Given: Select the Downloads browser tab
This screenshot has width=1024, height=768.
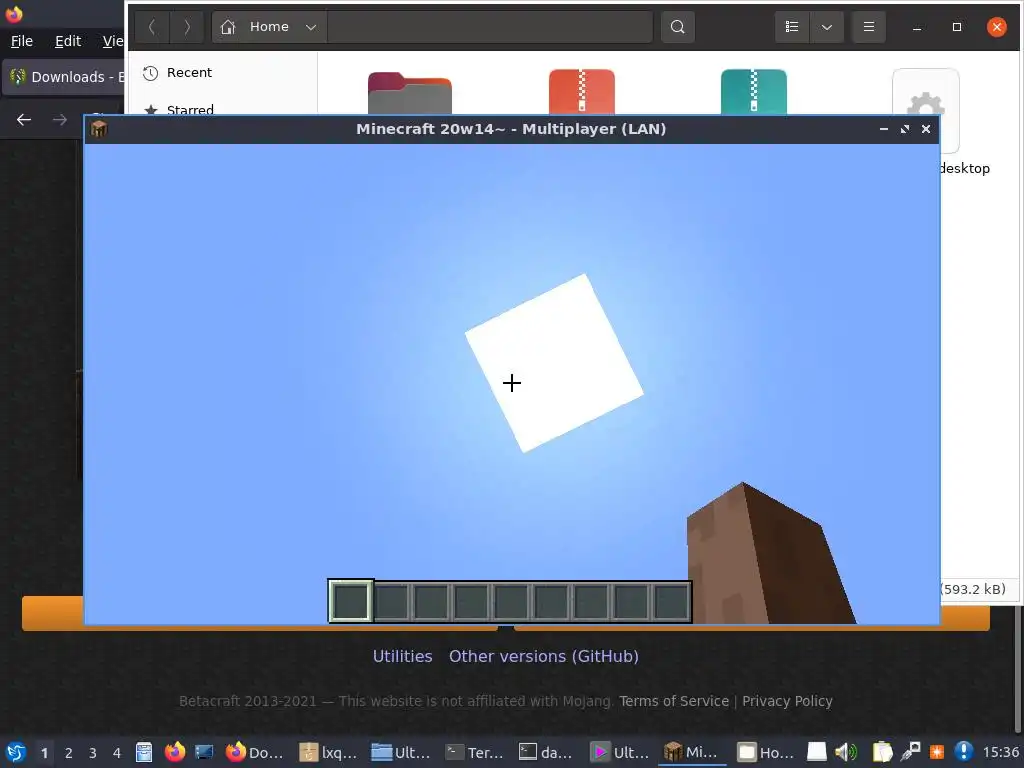Looking at the screenshot, I should 63,77.
